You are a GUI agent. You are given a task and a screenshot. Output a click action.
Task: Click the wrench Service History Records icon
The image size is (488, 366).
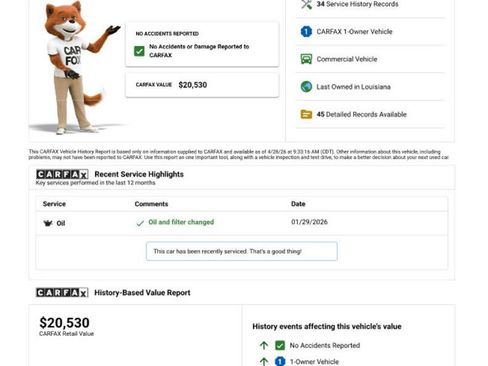coord(306,4)
